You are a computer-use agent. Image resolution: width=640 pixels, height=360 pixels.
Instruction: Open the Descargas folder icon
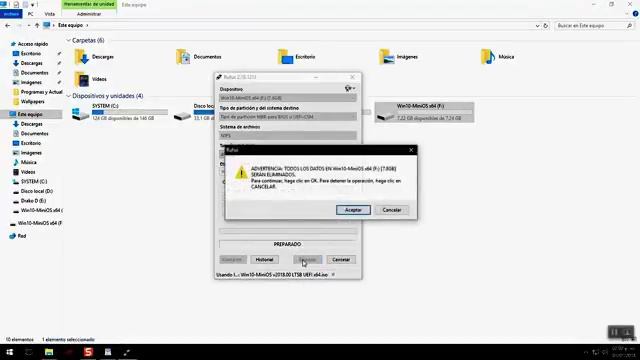tap(82, 57)
